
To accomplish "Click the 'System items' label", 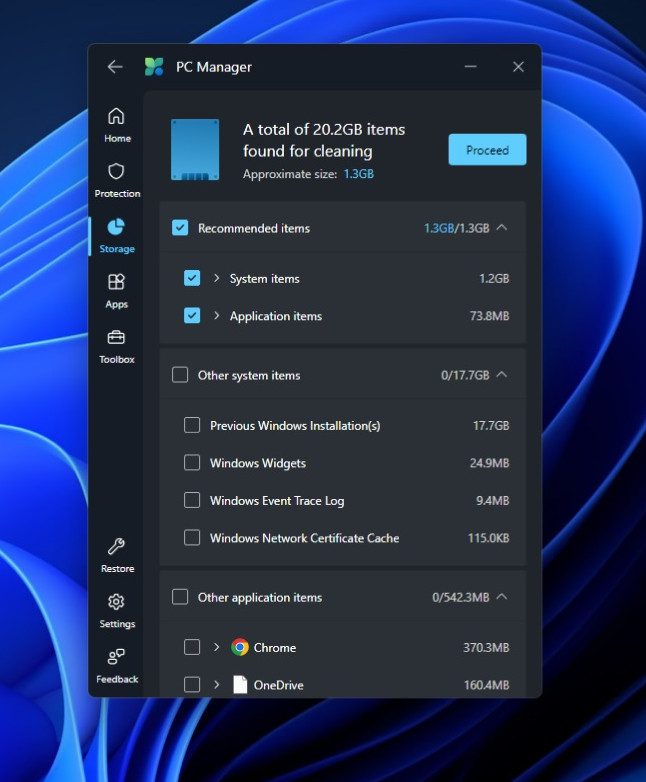I will [x=264, y=278].
